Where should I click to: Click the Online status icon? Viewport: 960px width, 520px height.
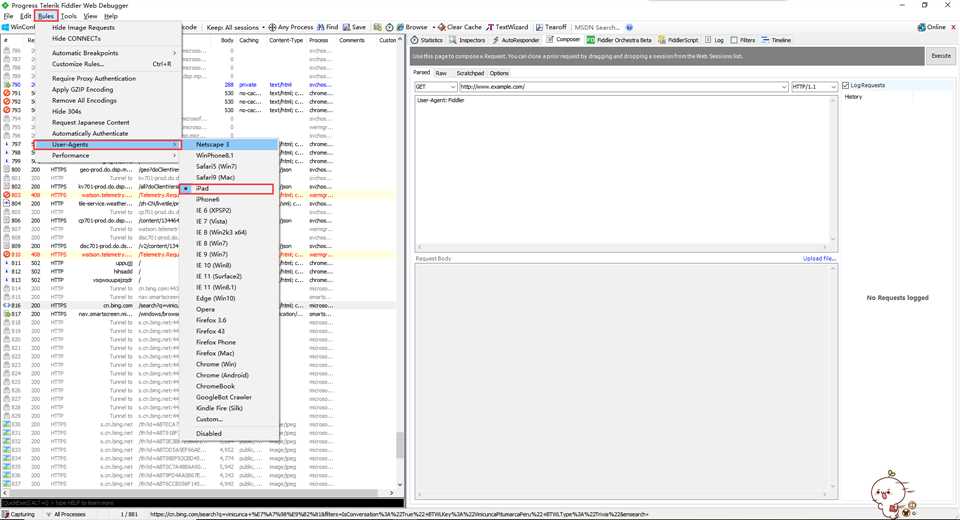coord(921,27)
